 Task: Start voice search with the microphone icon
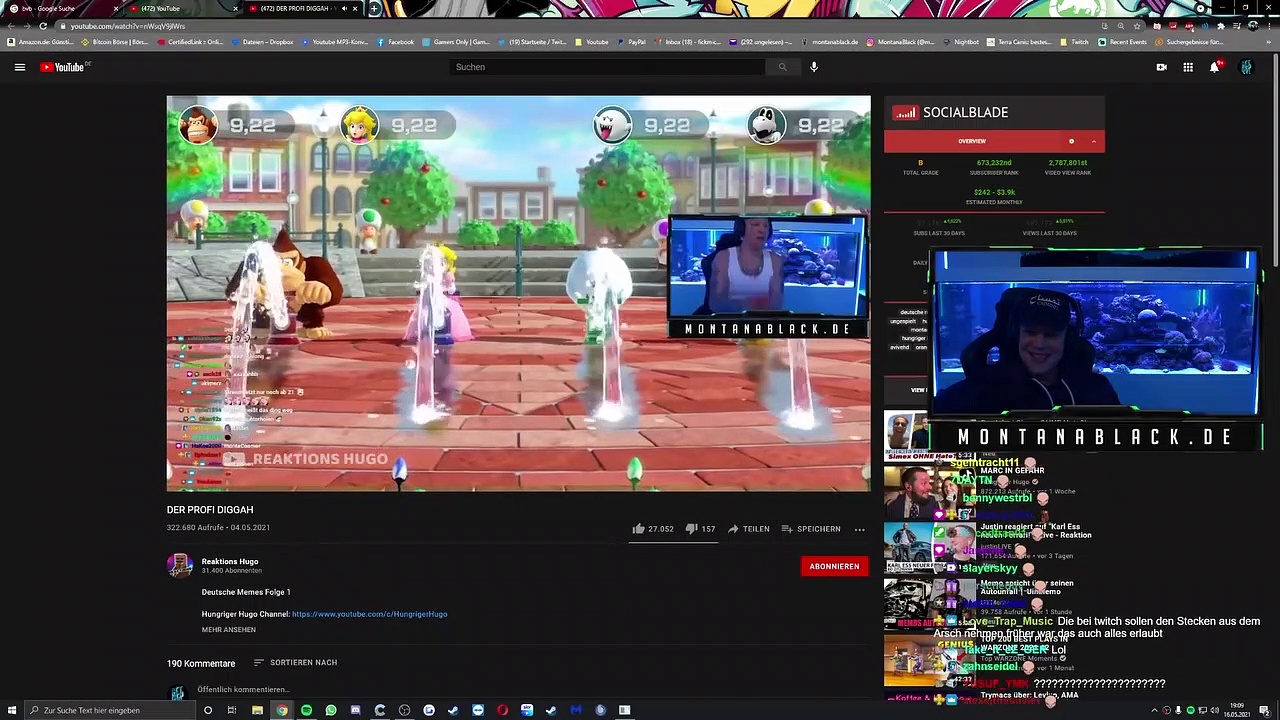[x=814, y=67]
